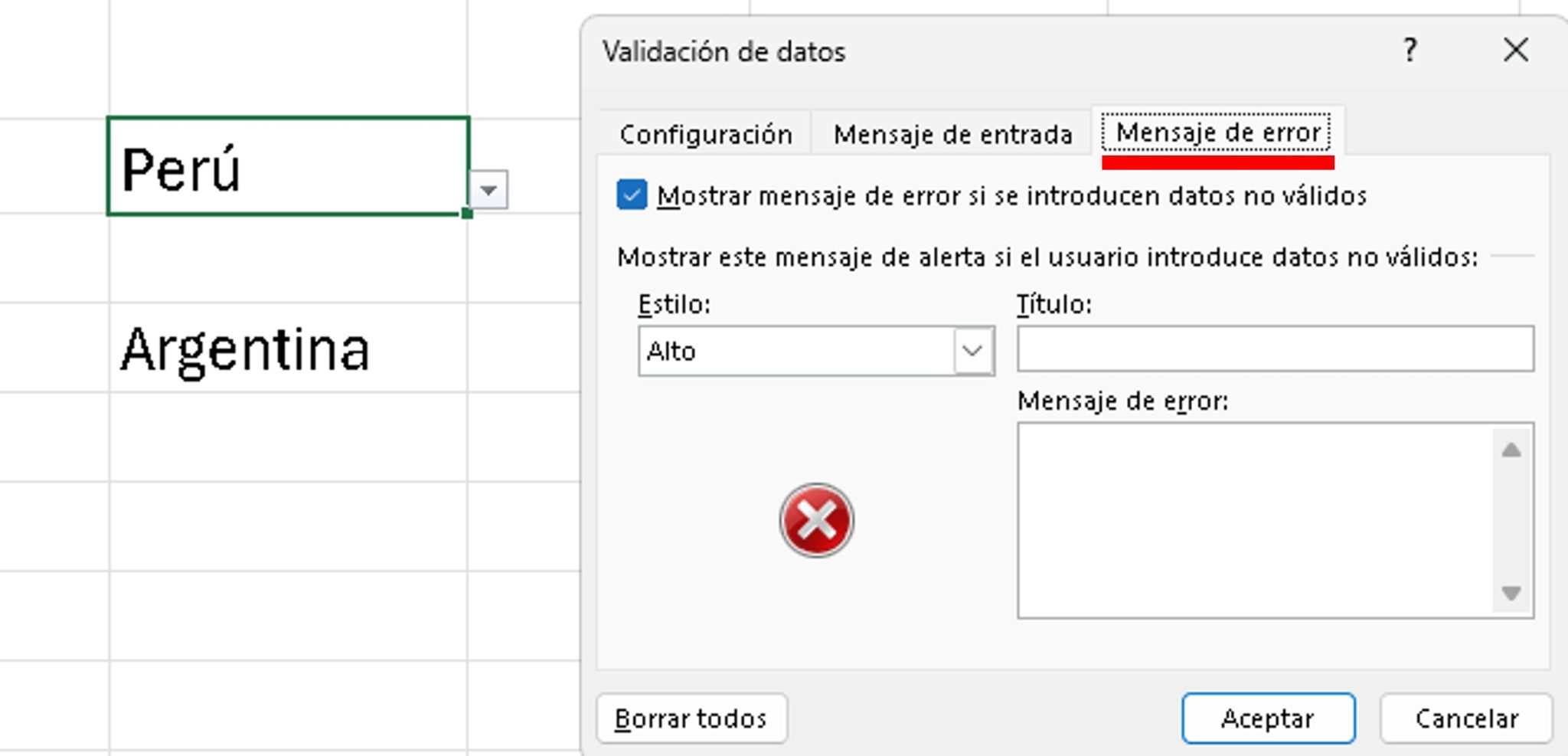Image resolution: width=1568 pixels, height=756 pixels.
Task: Open the Mensaje de entrada tab
Action: [952, 134]
